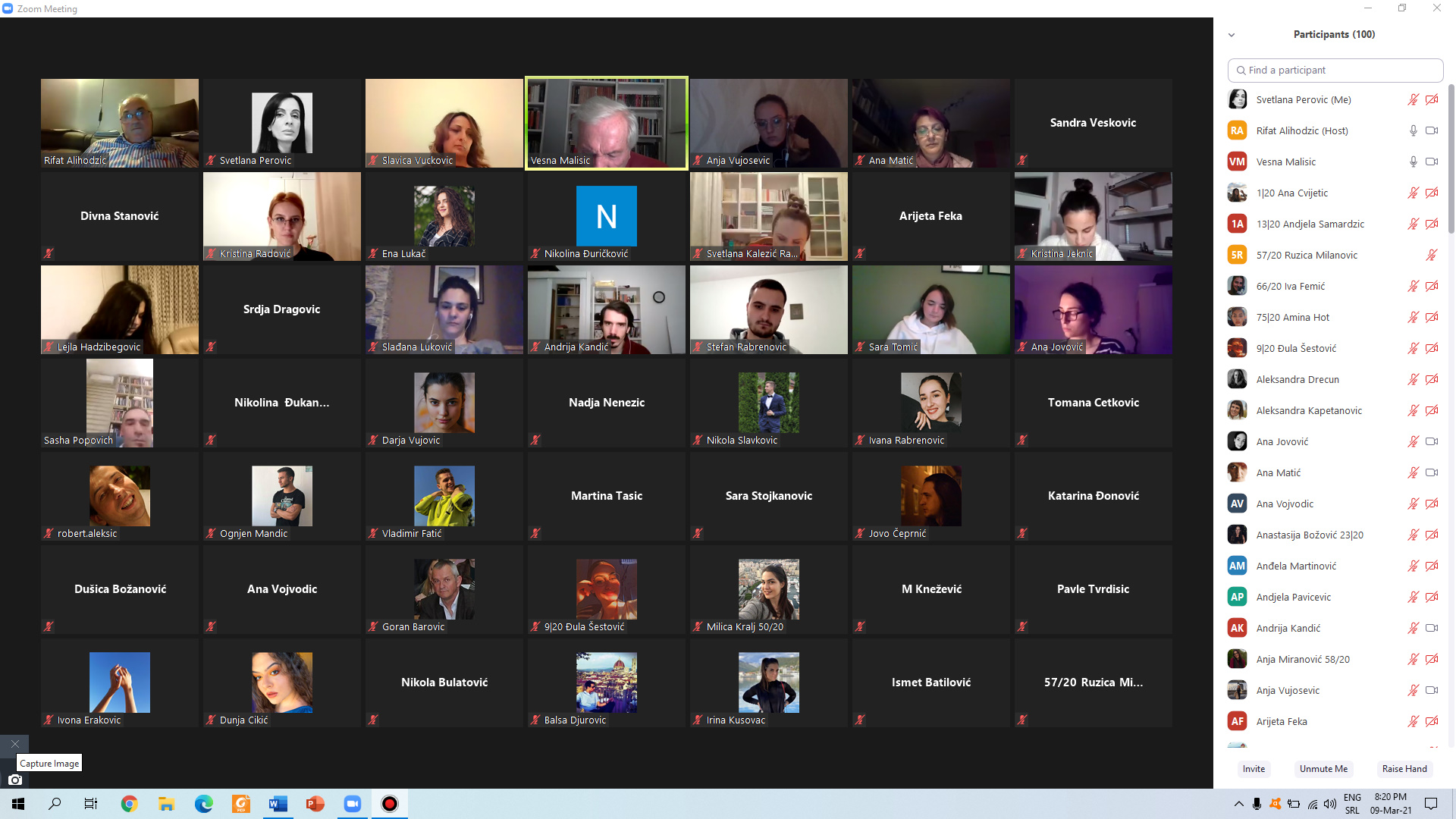The image size is (1456, 819).
Task: Open File Explorer from the taskbar
Action: pos(167,804)
